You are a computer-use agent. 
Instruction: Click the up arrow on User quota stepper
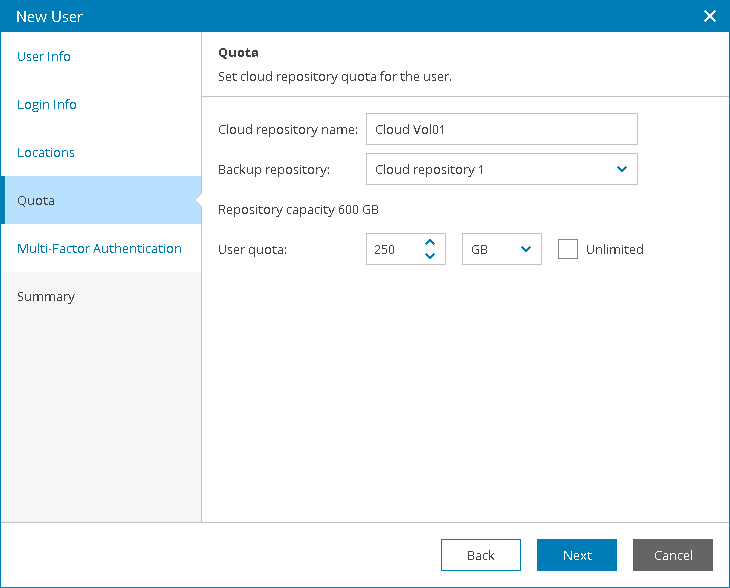click(x=430, y=242)
